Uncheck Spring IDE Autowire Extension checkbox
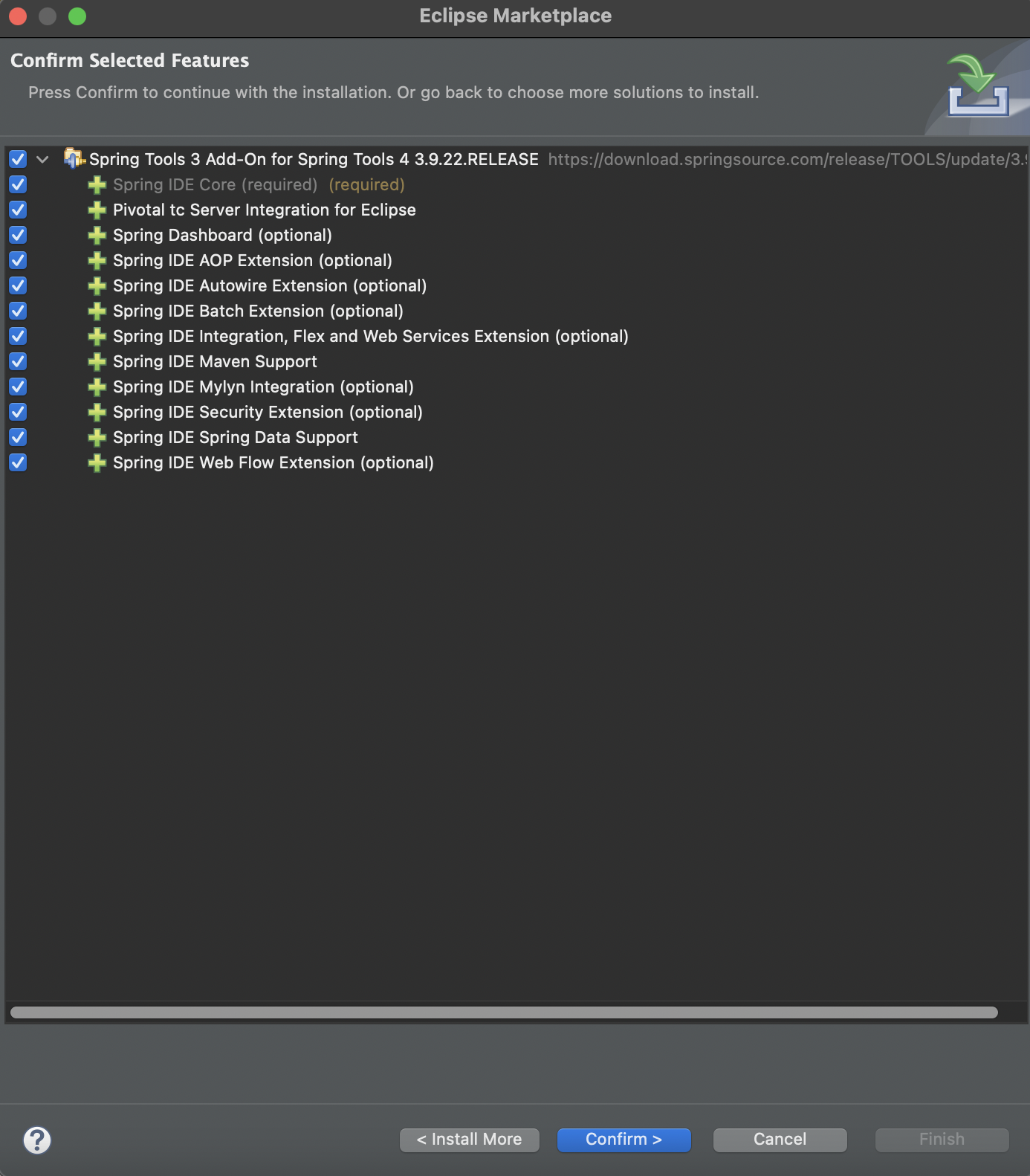1030x1176 pixels. [x=18, y=285]
